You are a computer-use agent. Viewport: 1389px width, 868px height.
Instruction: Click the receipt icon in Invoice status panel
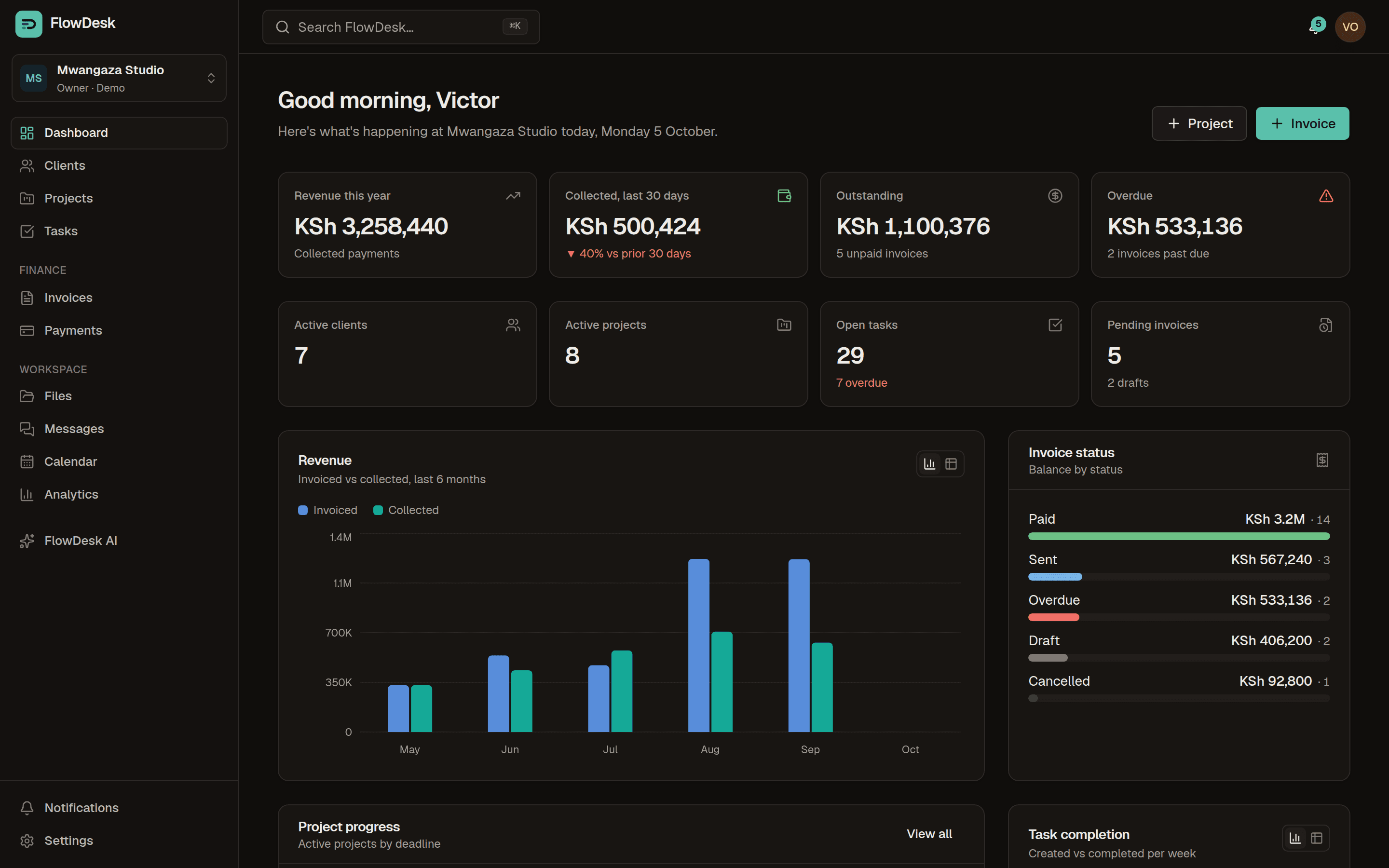point(1322,460)
